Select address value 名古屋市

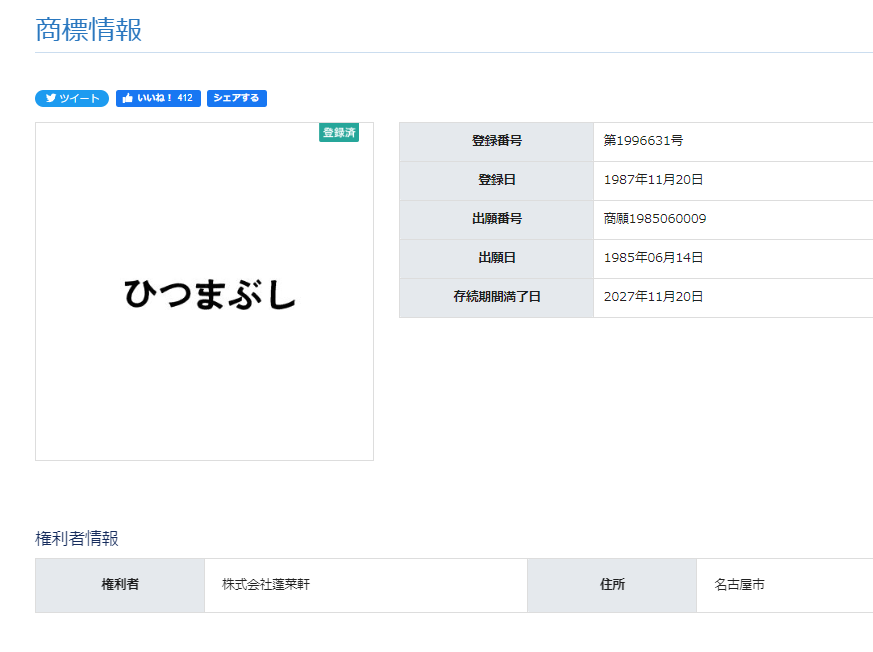(739, 584)
